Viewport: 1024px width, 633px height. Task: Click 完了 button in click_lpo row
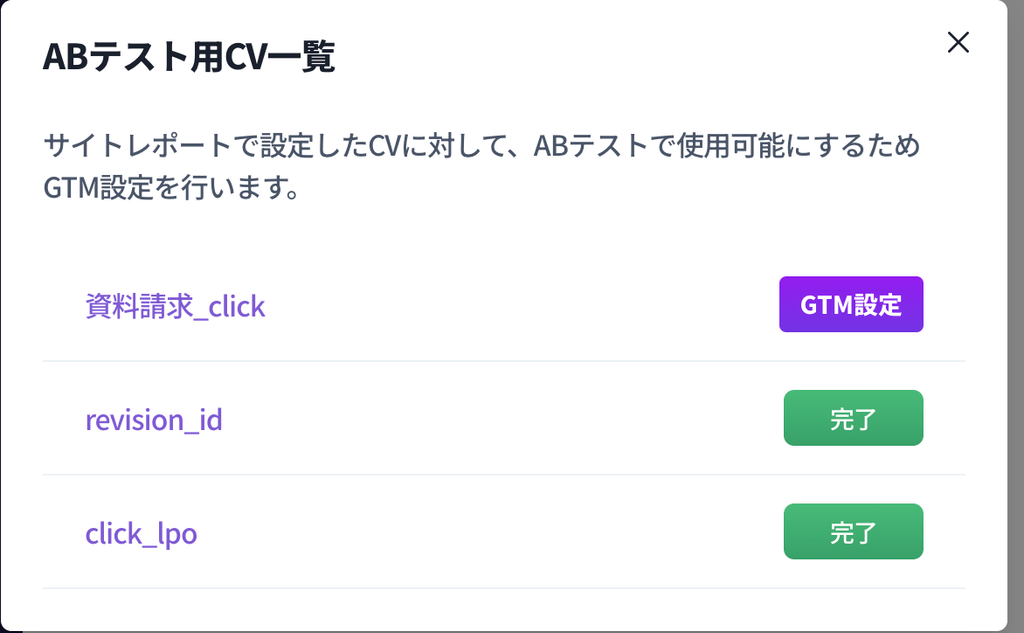tap(852, 532)
